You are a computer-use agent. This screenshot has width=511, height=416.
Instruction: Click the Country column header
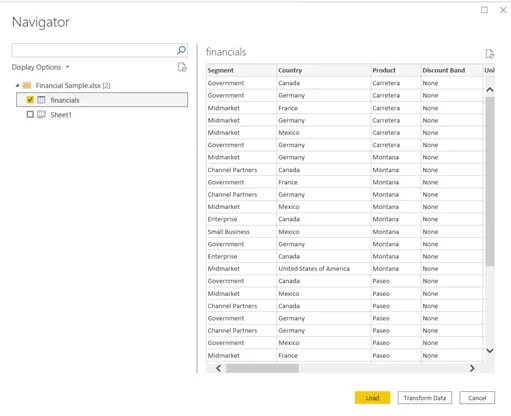[x=324, y=70]
